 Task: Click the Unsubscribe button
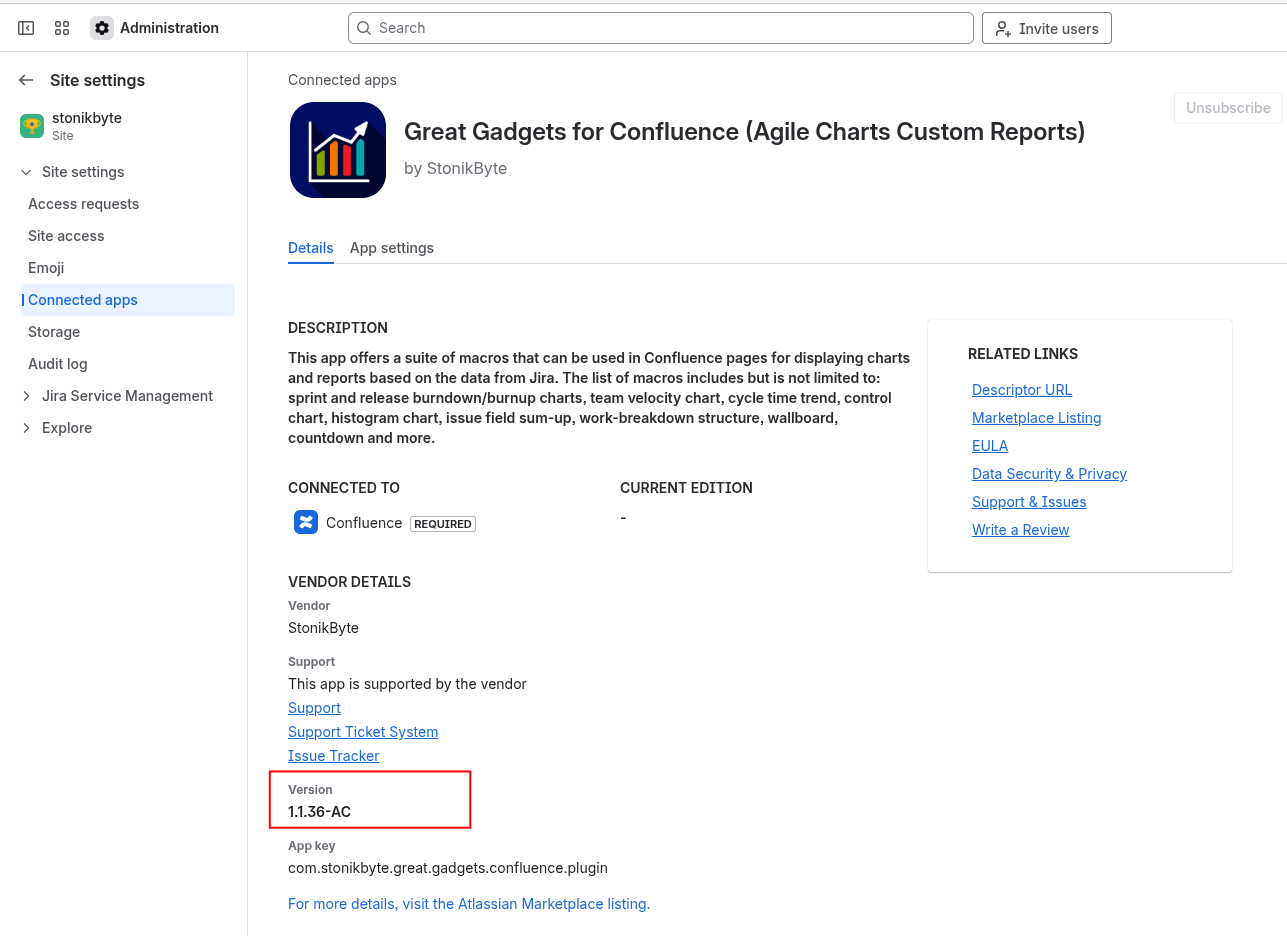(1227, 108)
